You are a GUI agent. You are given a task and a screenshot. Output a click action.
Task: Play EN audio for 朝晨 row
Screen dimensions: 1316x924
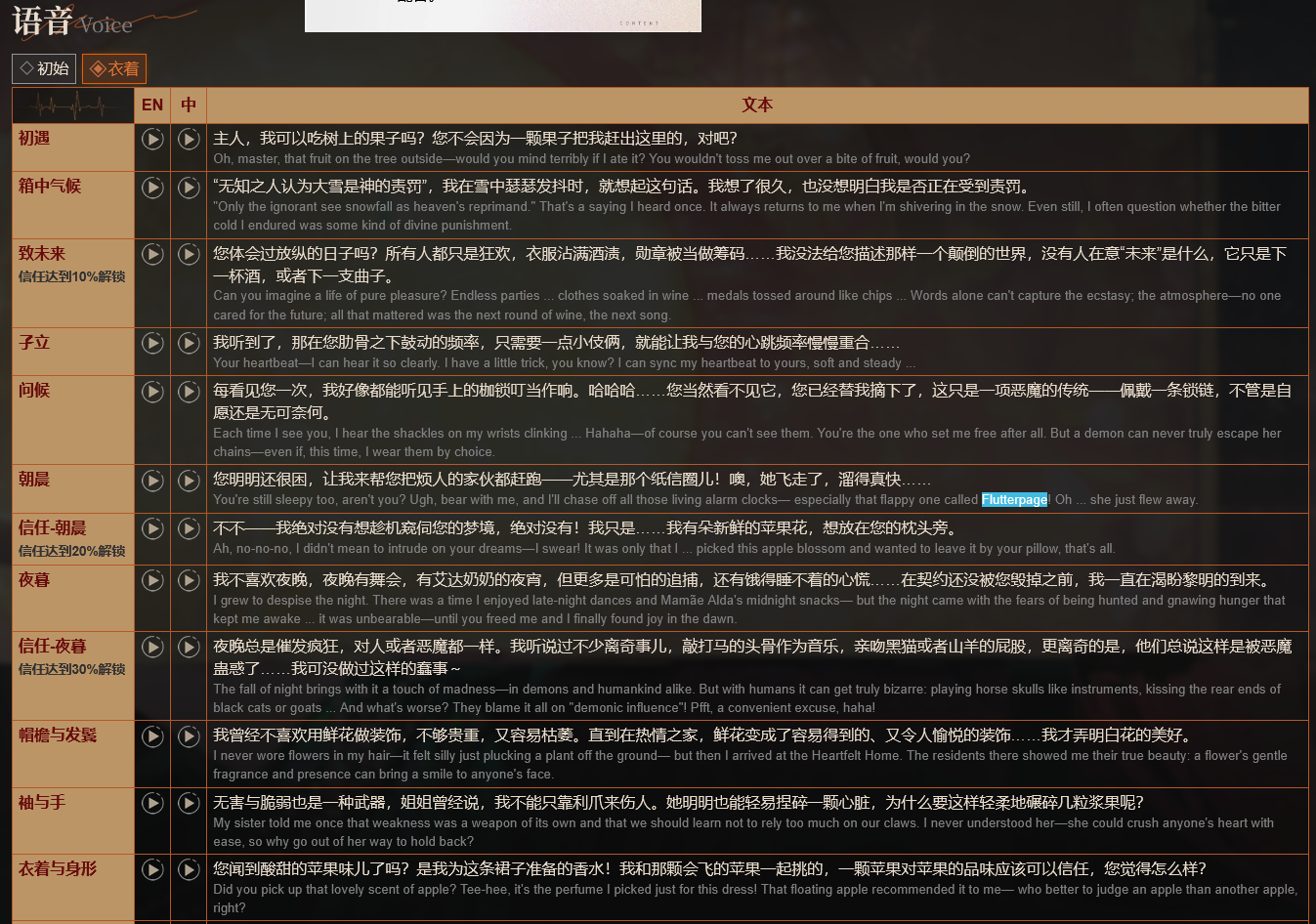[x=152, y=480]
